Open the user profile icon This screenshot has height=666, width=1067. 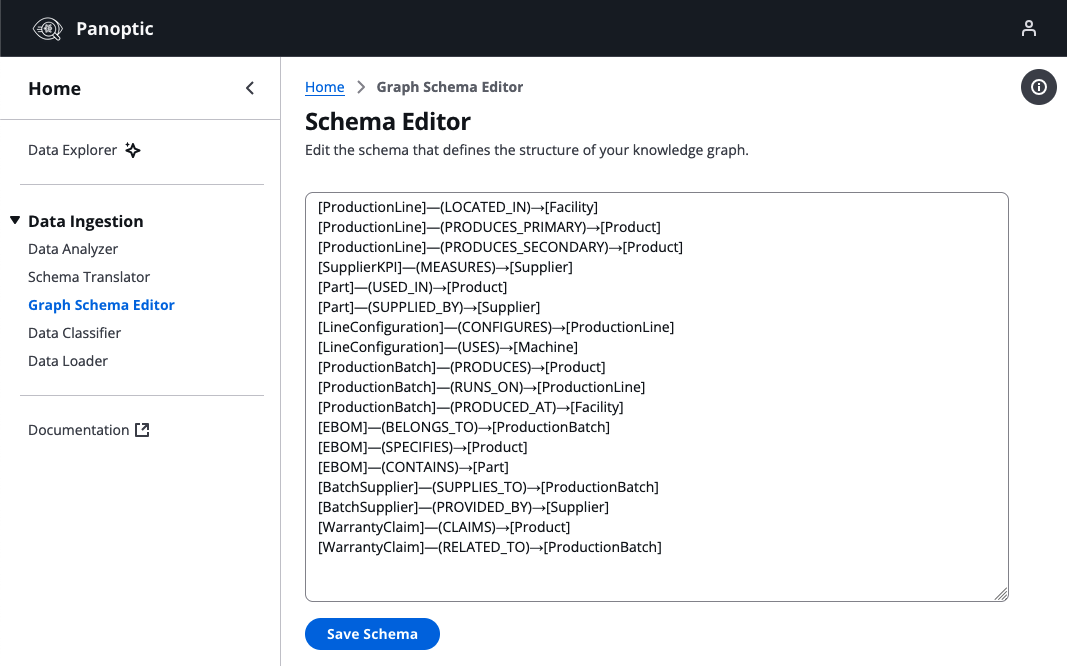[1028, 28]
